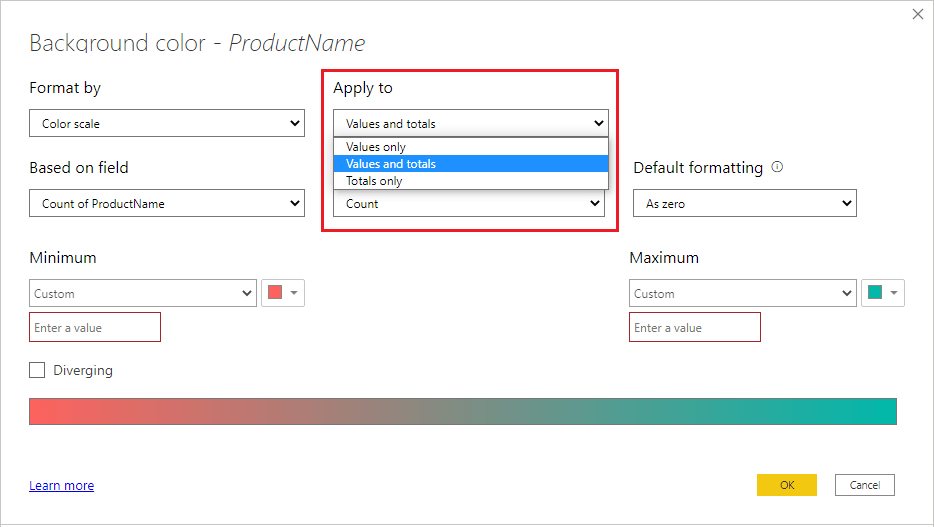Click the teal Maximum color swatch
Viewport: 934px width, 527px height.
point(875,292)
